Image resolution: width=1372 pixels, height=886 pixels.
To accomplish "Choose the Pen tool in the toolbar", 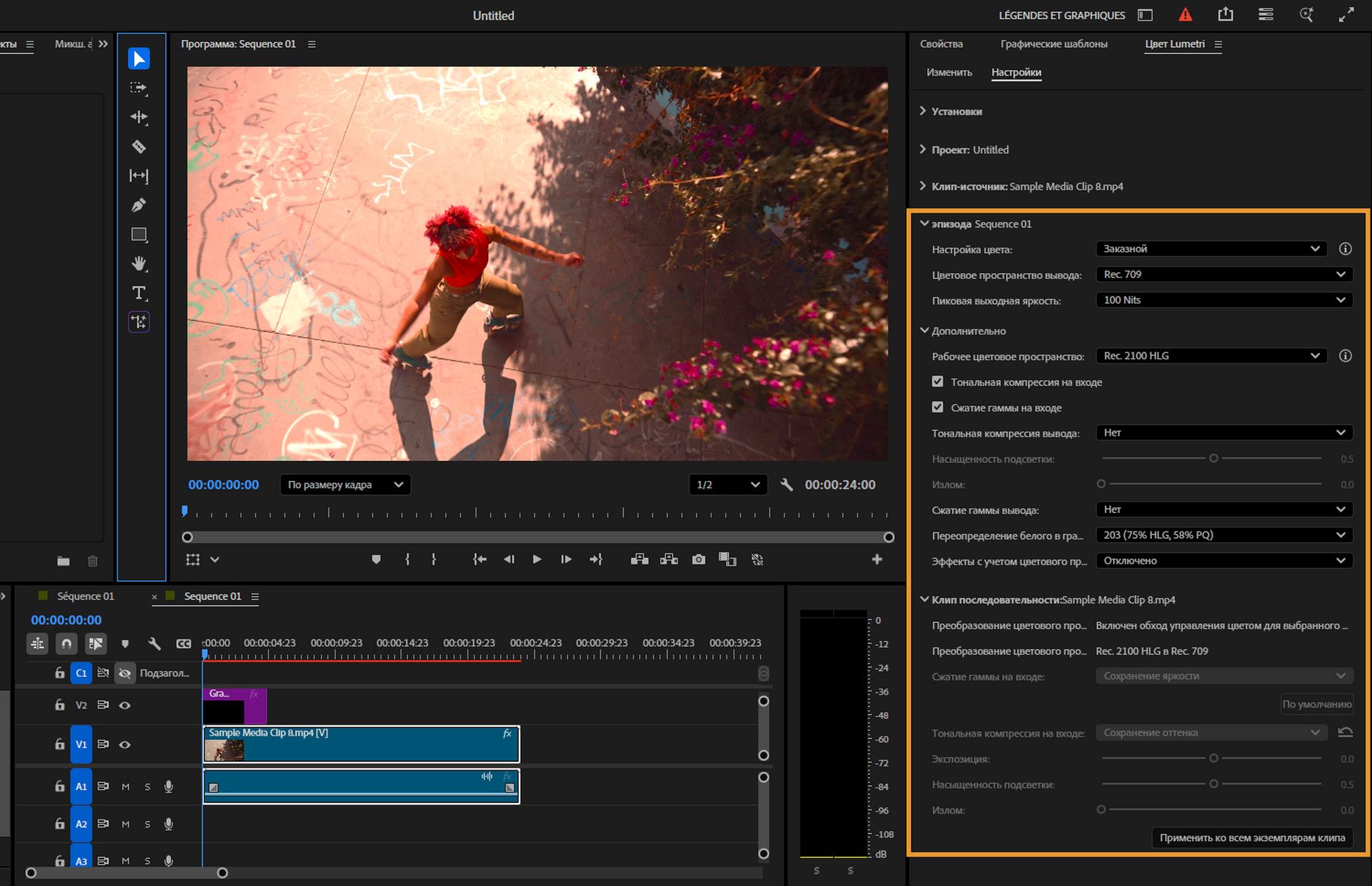I will pos(139,204).
